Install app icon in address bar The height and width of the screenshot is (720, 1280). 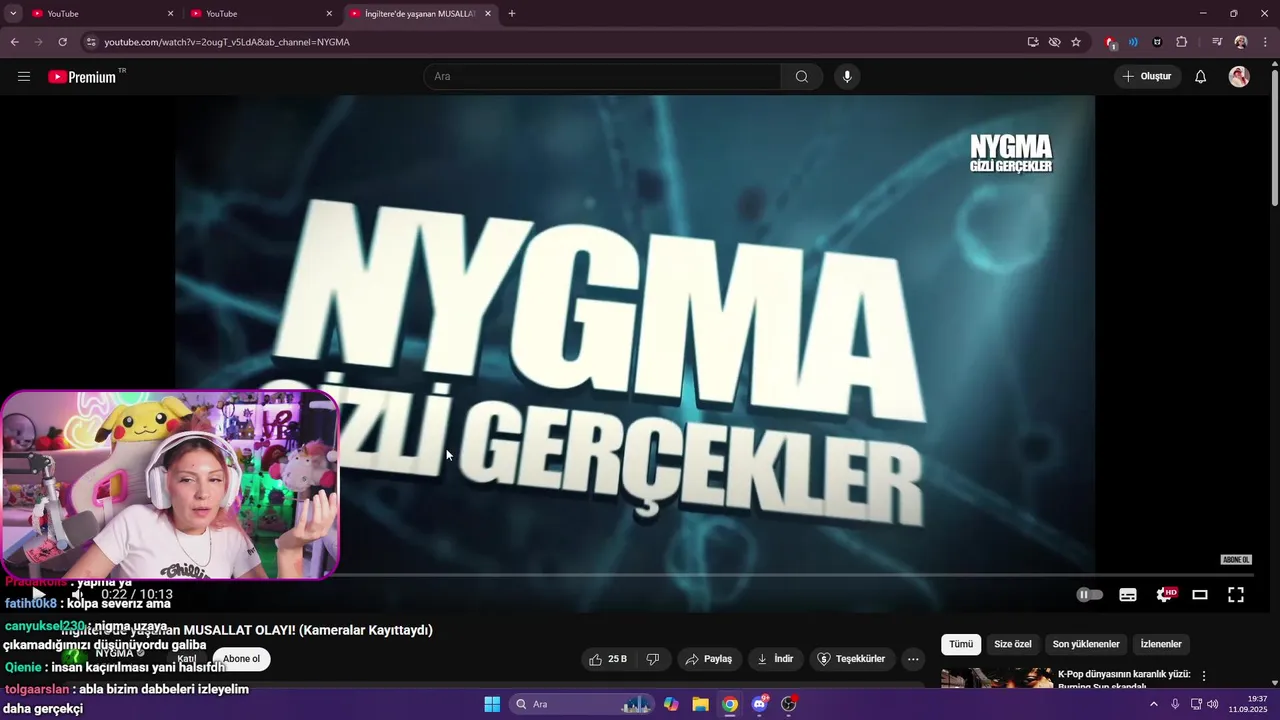tap(1033, 42)
